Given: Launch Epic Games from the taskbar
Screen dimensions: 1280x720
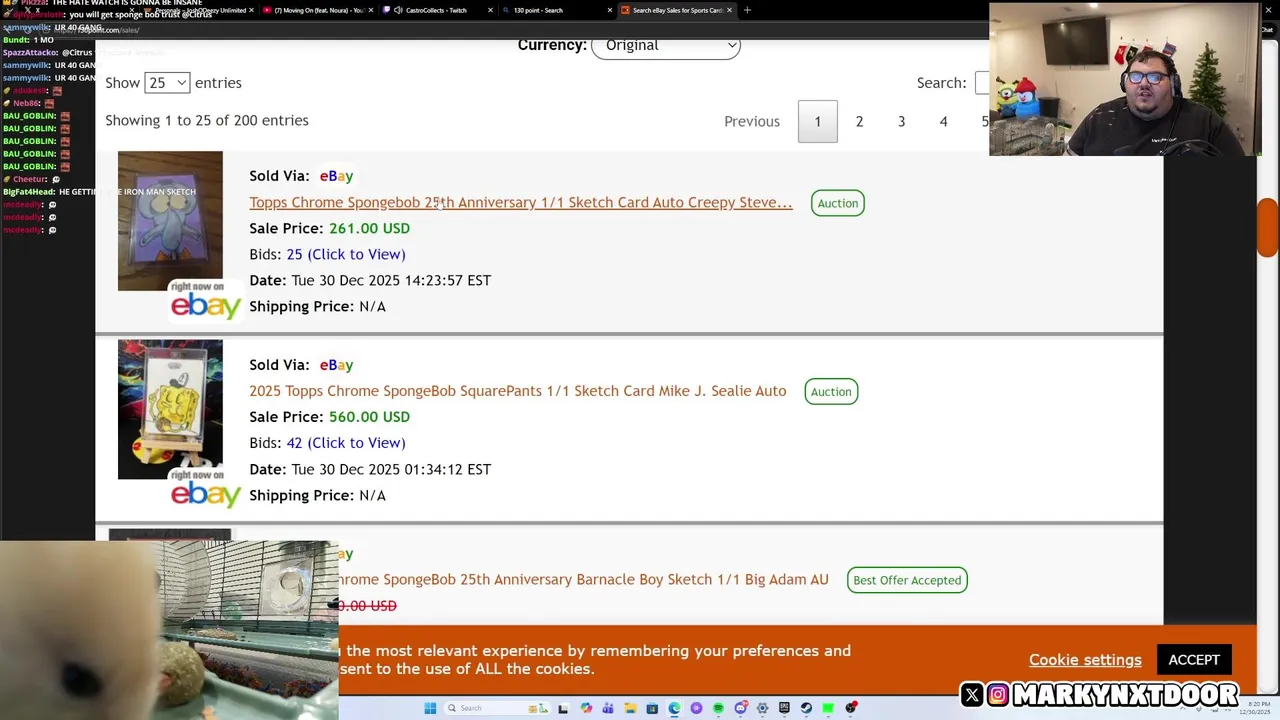Looking at the screenshot, I should [784, 708].
